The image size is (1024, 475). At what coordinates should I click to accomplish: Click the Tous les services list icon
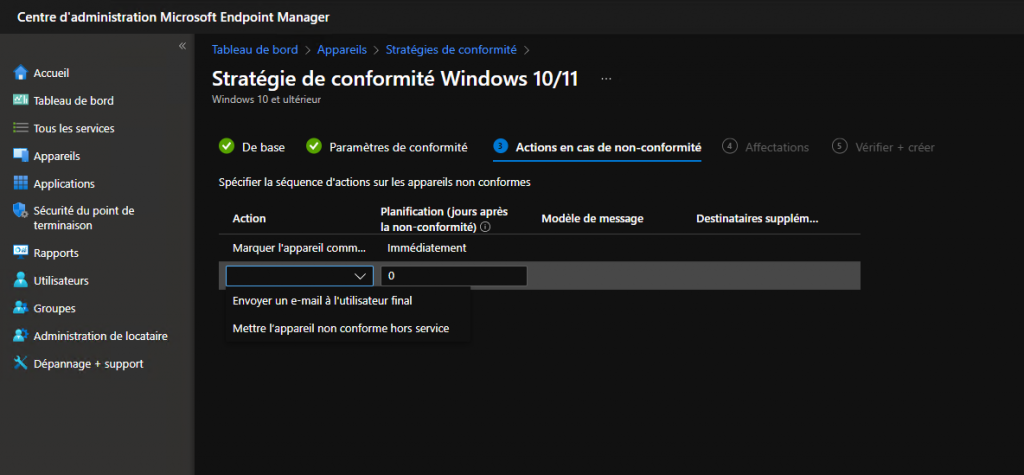21,128
